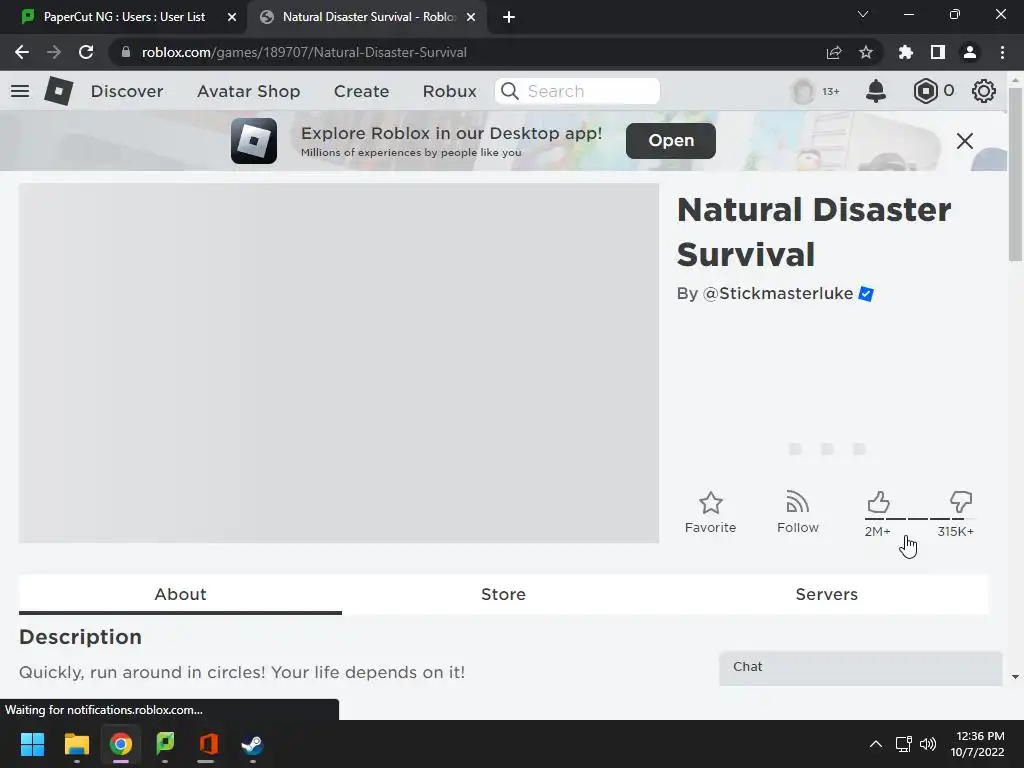
Task: Open File Explorer from taskbar
Action: 76,744
